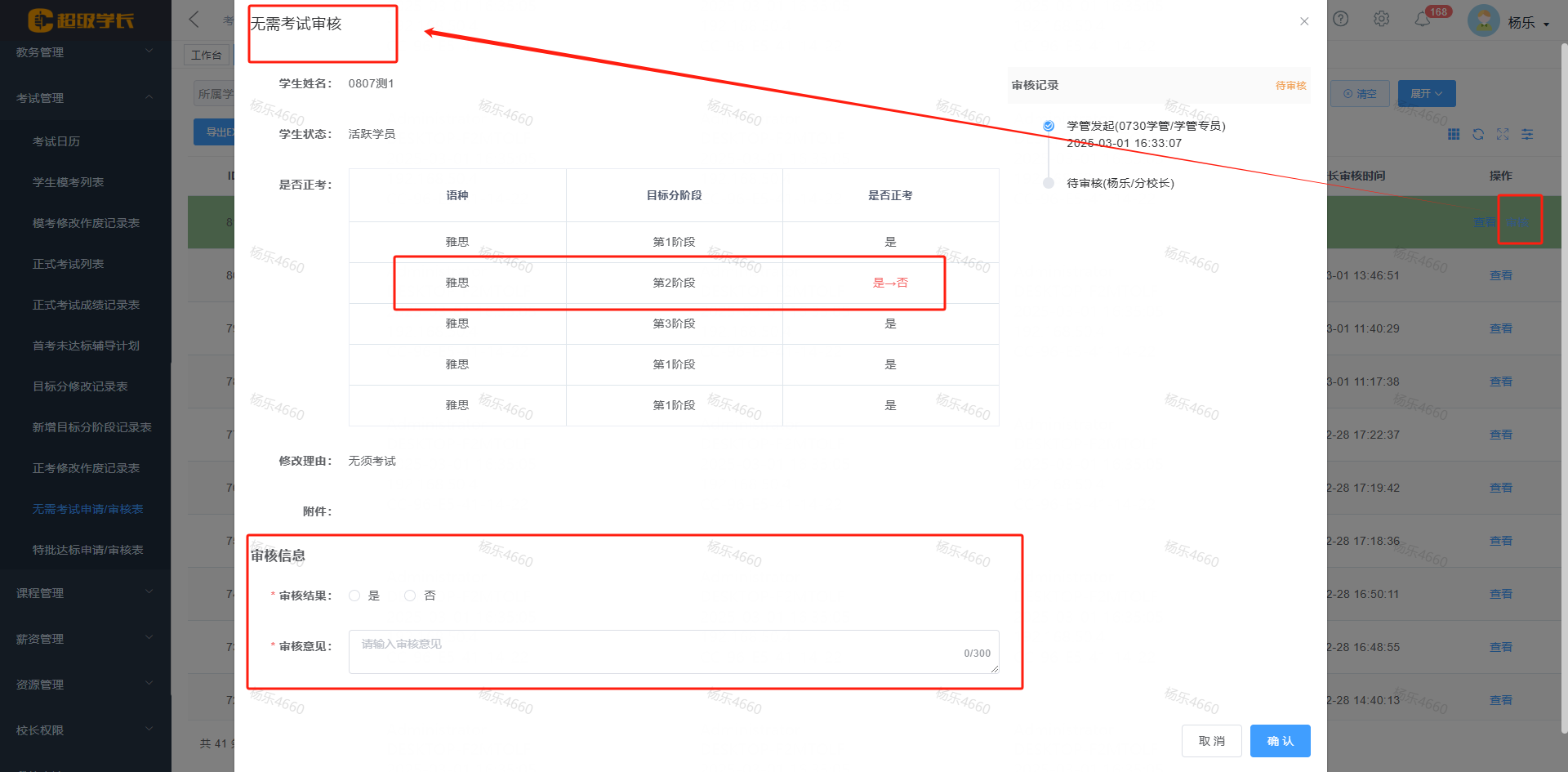Viewport: 1568px width, 772px height.
Task: Open the settings gear icon
Action: 1381,19
